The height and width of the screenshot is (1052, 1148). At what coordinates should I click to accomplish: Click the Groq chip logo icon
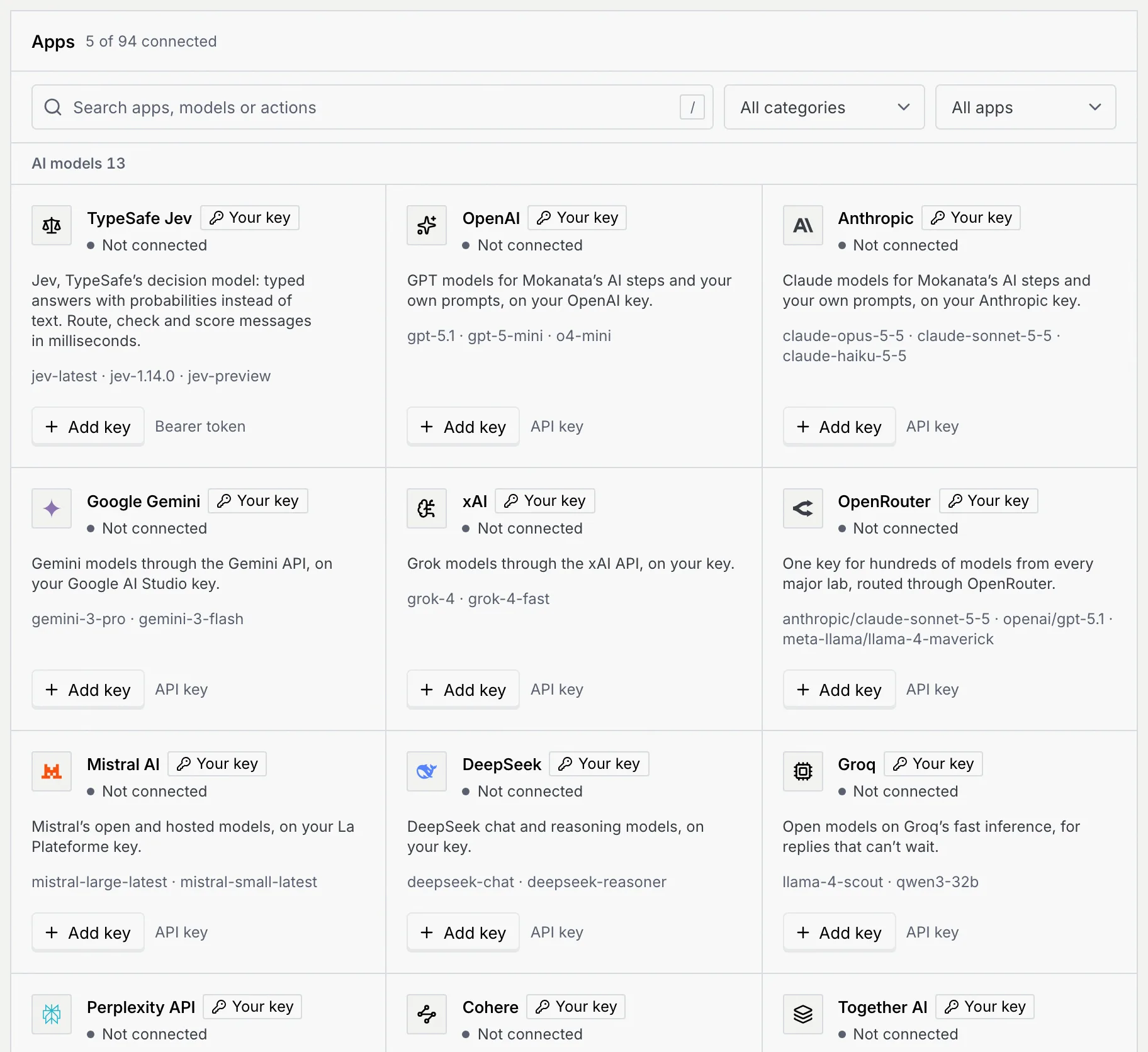pos(802,771)
